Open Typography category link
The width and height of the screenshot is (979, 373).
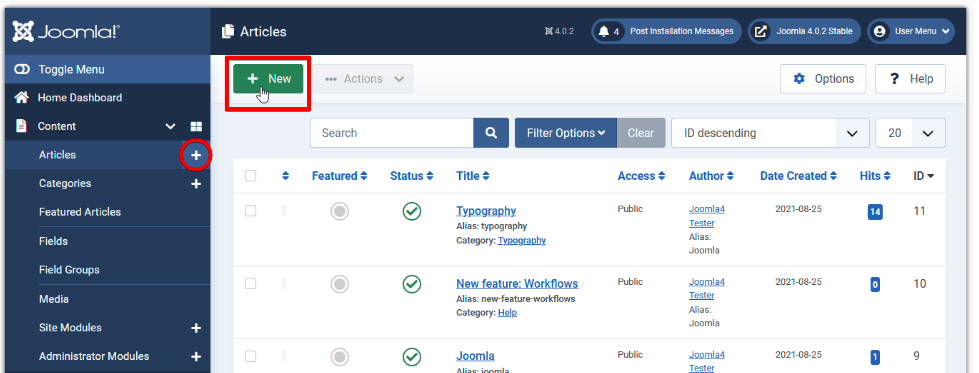pyautogui.click(x=521, y=241)
